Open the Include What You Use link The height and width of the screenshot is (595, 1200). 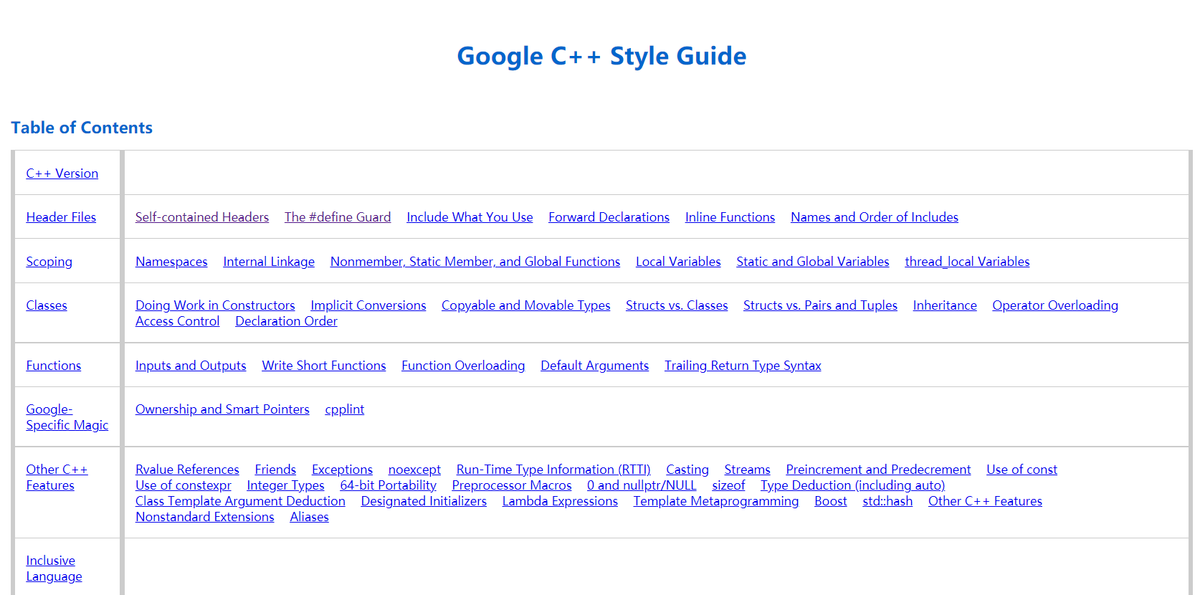[470, 217]
